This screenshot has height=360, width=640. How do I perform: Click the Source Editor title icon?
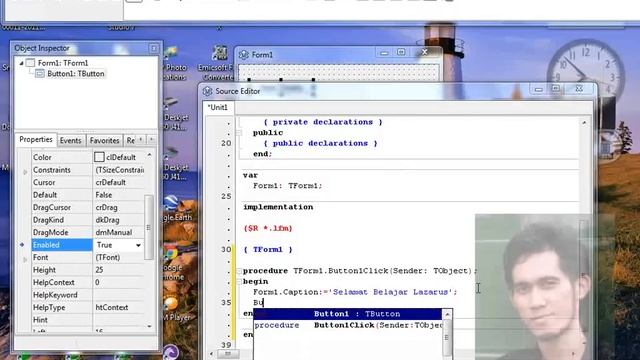click(x=207, y=91)
